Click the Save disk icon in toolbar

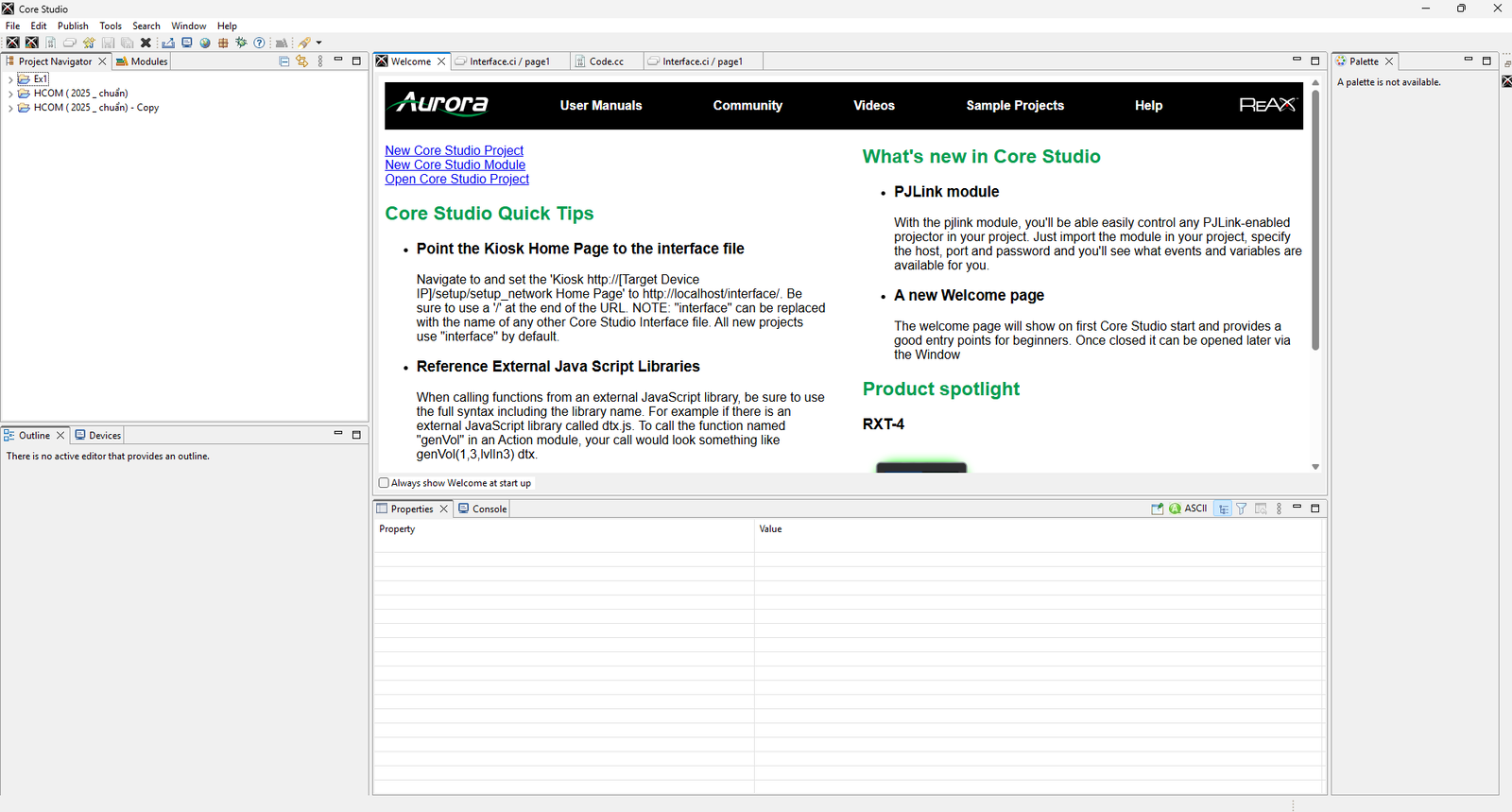click(108, 43)
